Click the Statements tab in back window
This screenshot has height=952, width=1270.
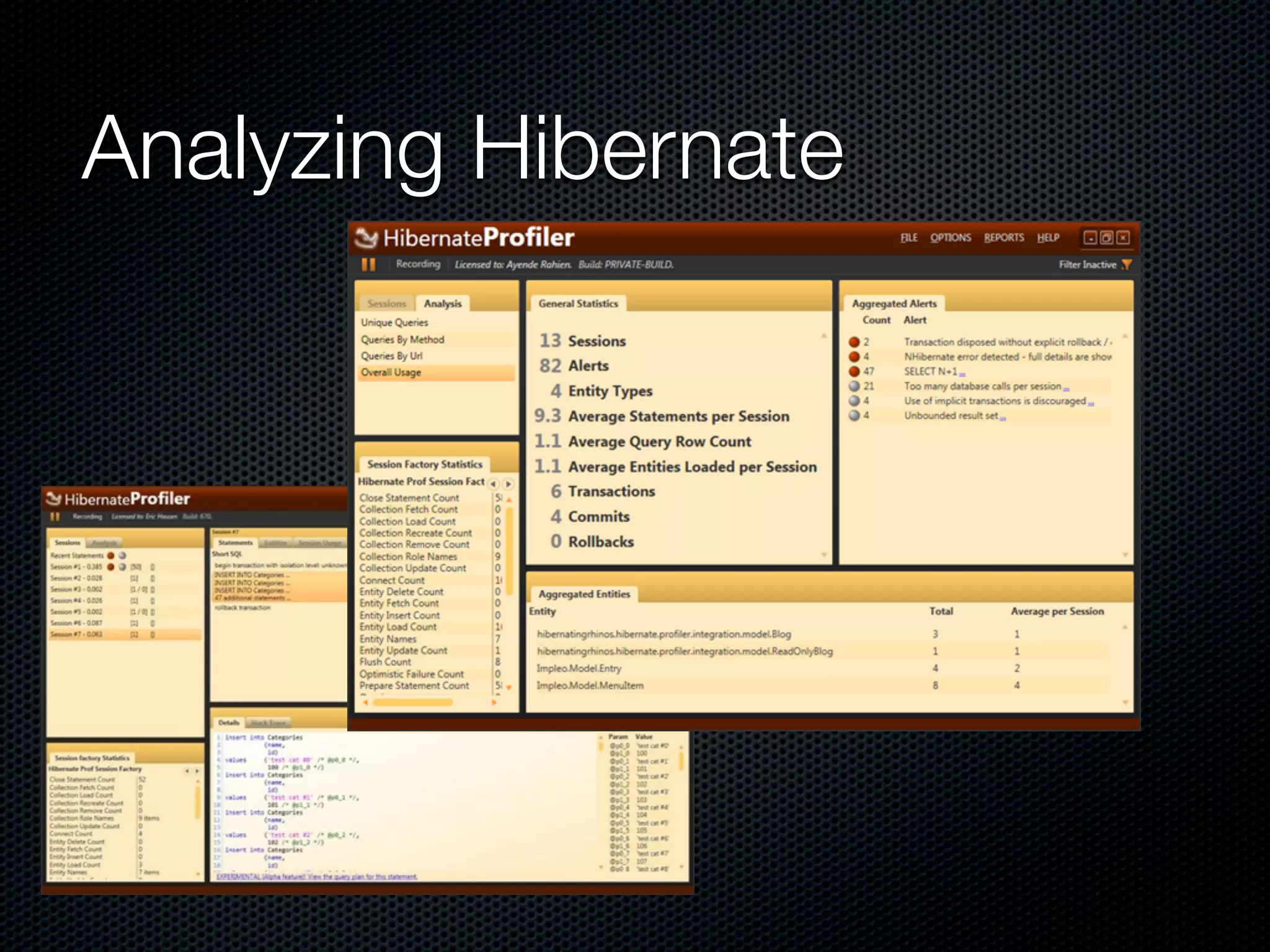point(236,542)
